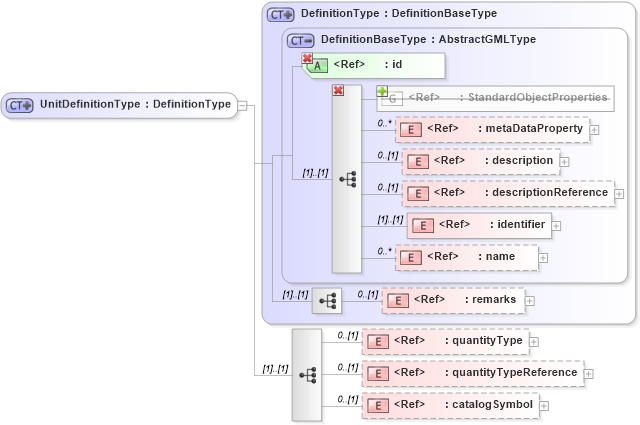Image resolution: width=640 pixels, height=425 pixels.
Task: Click the red X marker on the sequence compositor
Action: coord(338,90)
